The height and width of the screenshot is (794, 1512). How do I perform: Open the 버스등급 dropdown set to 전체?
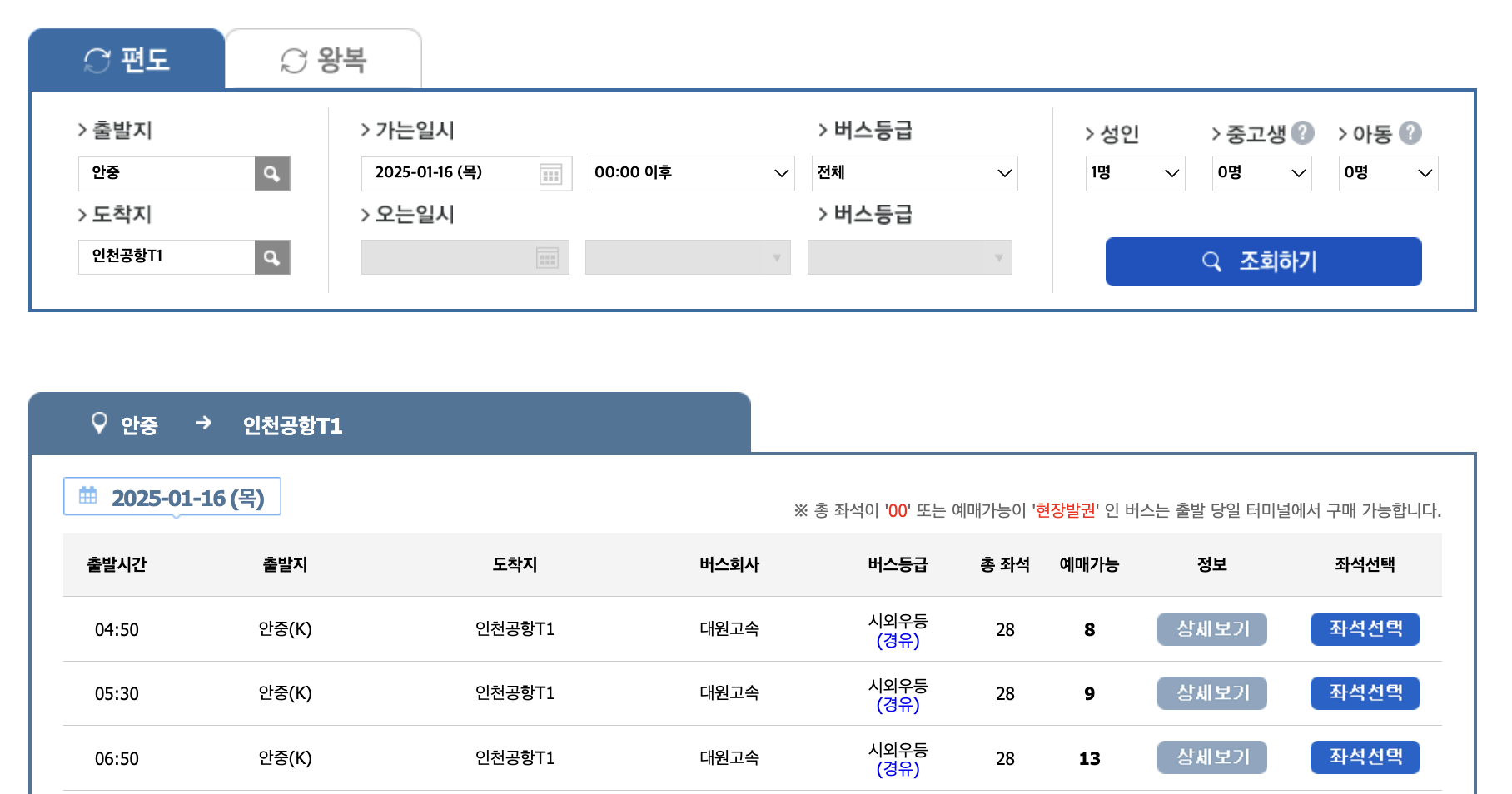[914, 173]
